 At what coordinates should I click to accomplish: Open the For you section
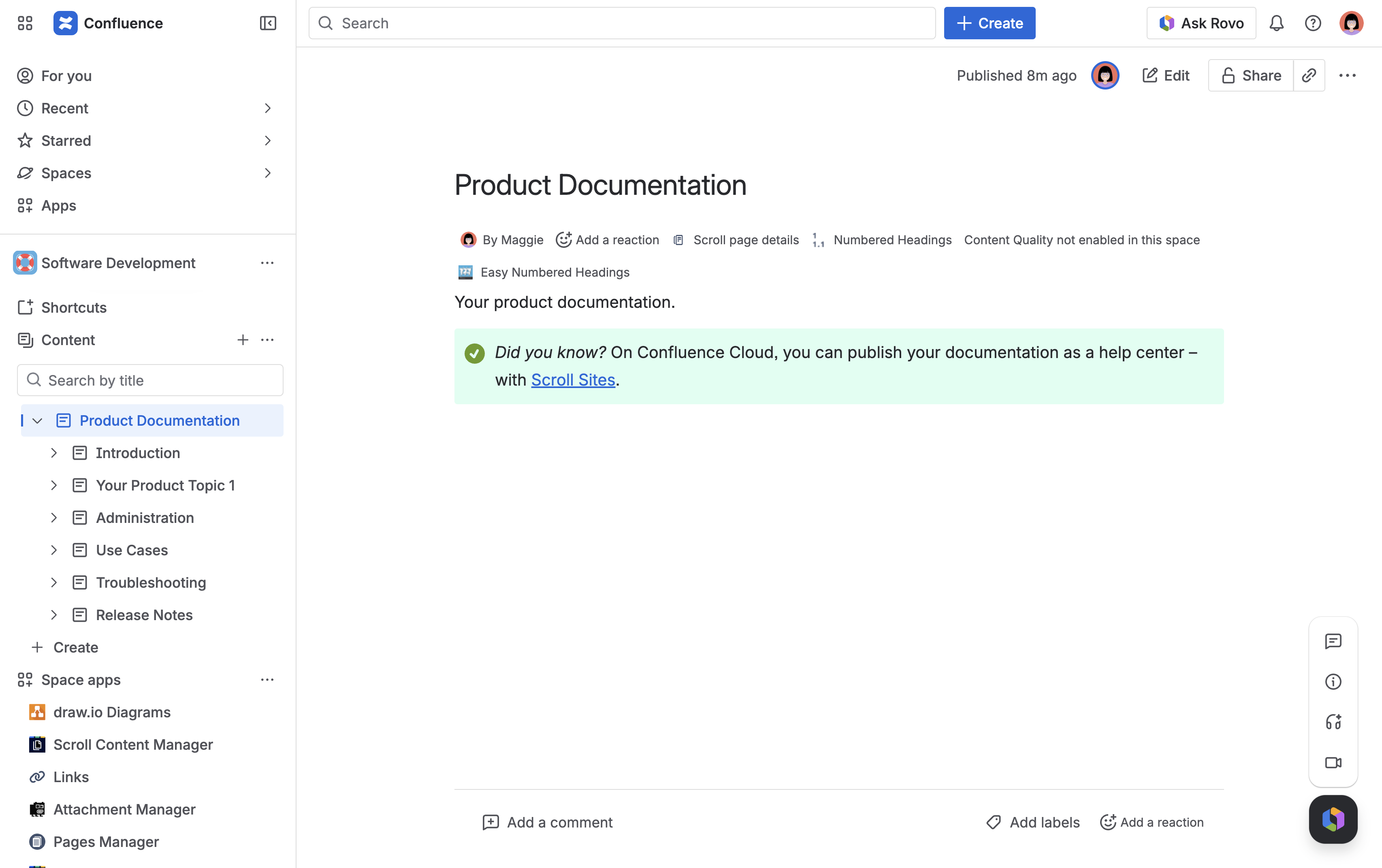pos(66,75)
